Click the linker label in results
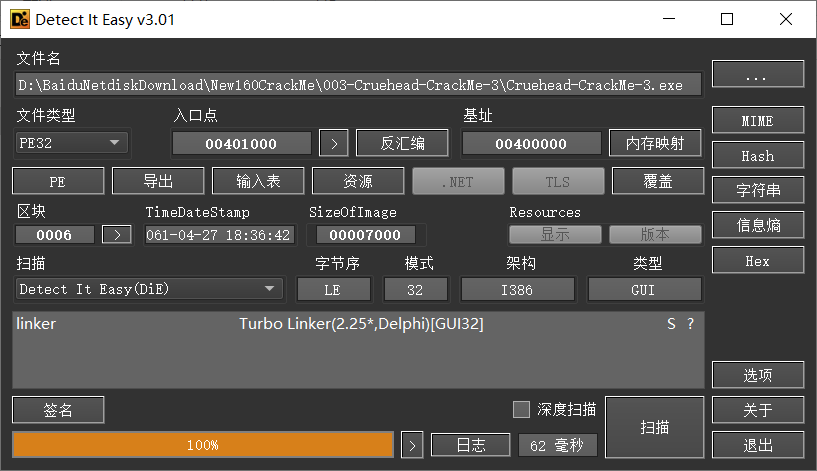817x471 pixels. (x=36, y=324)
